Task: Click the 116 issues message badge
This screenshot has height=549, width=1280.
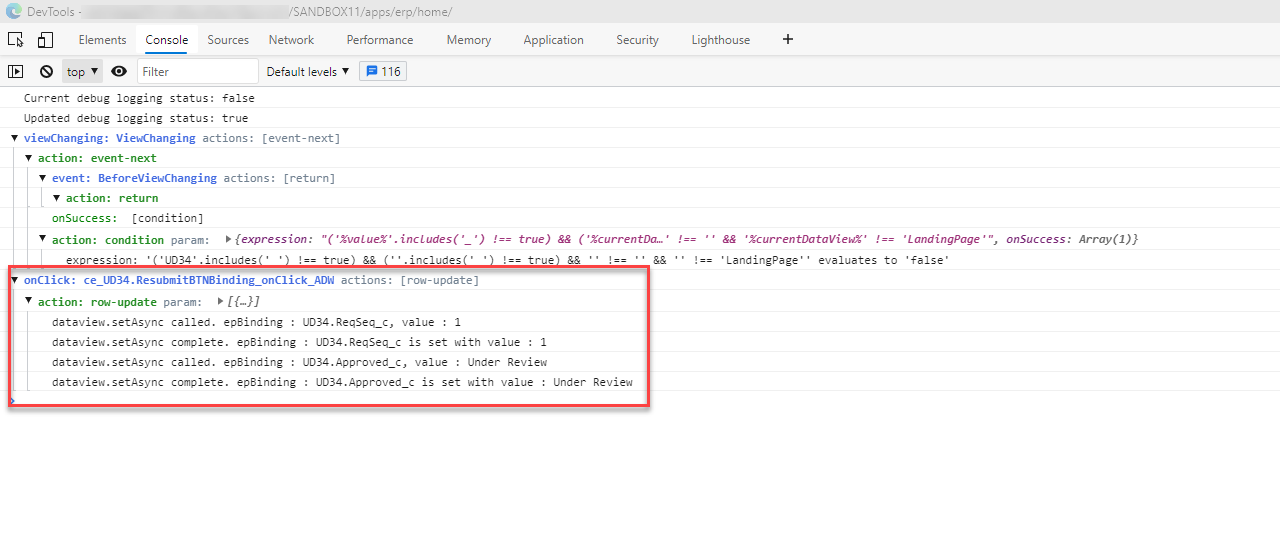Action: [383, 71]
